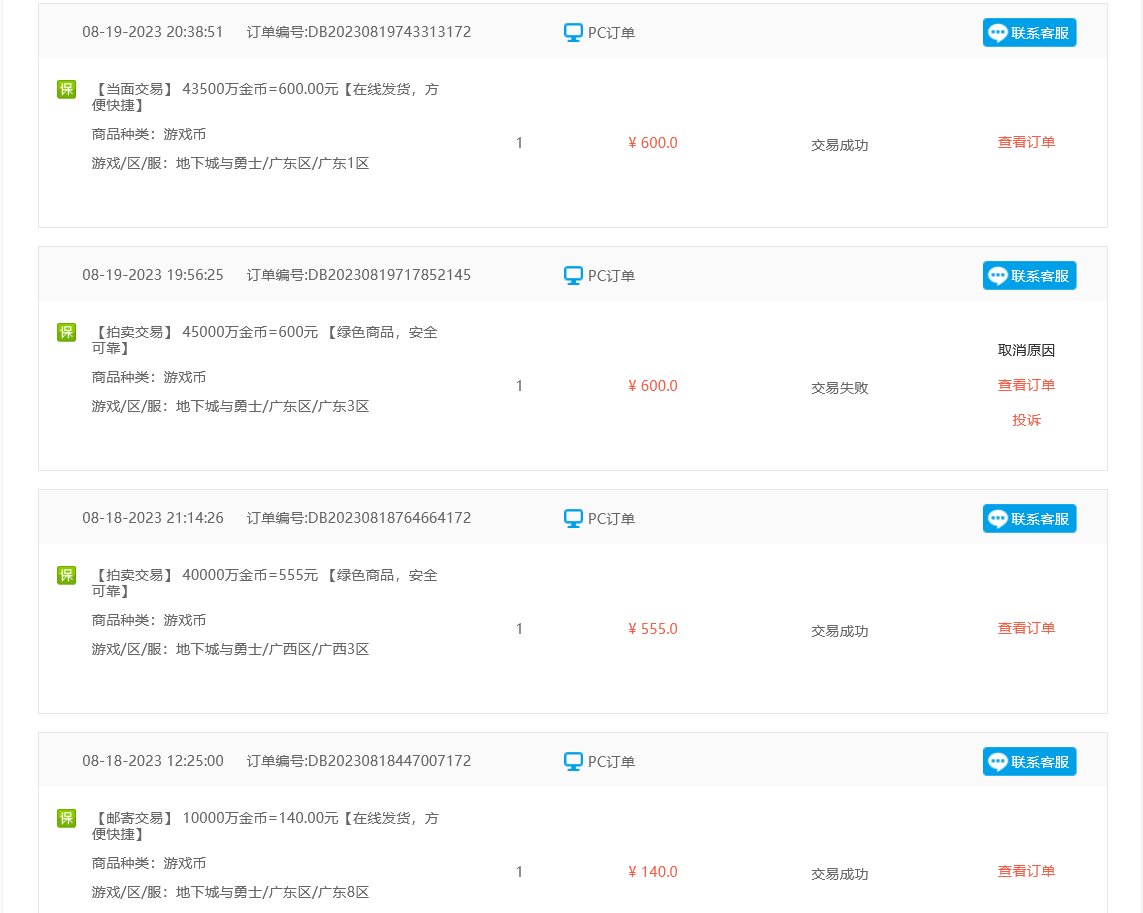Click the PC订单 monitor icon of the 20:38:51 order
This screenshot has width=1143, height=913.
[x=573, y=33]
